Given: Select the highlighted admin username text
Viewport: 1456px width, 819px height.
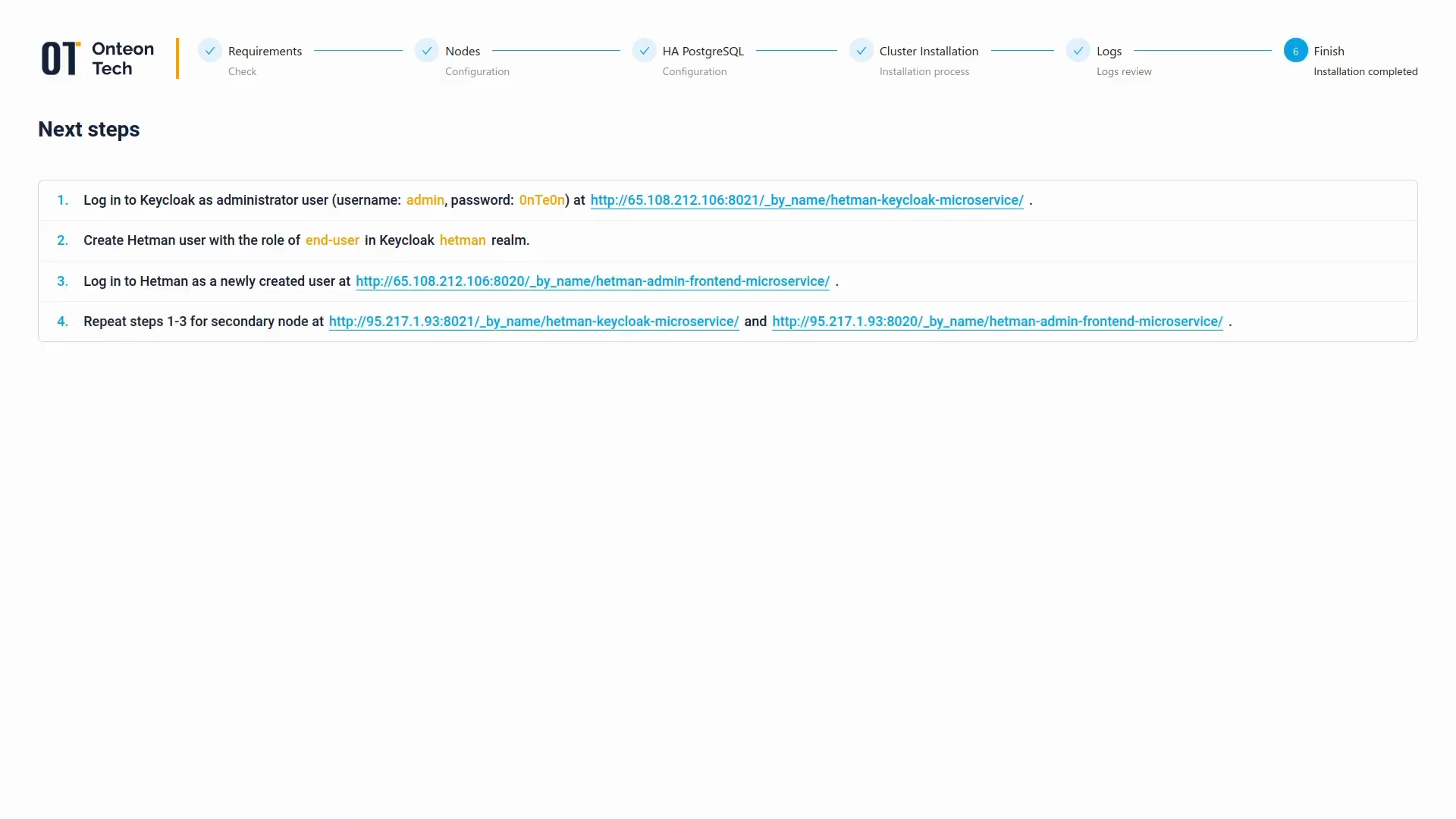Looking at the screenshot, I should click(x=425, y=200).
